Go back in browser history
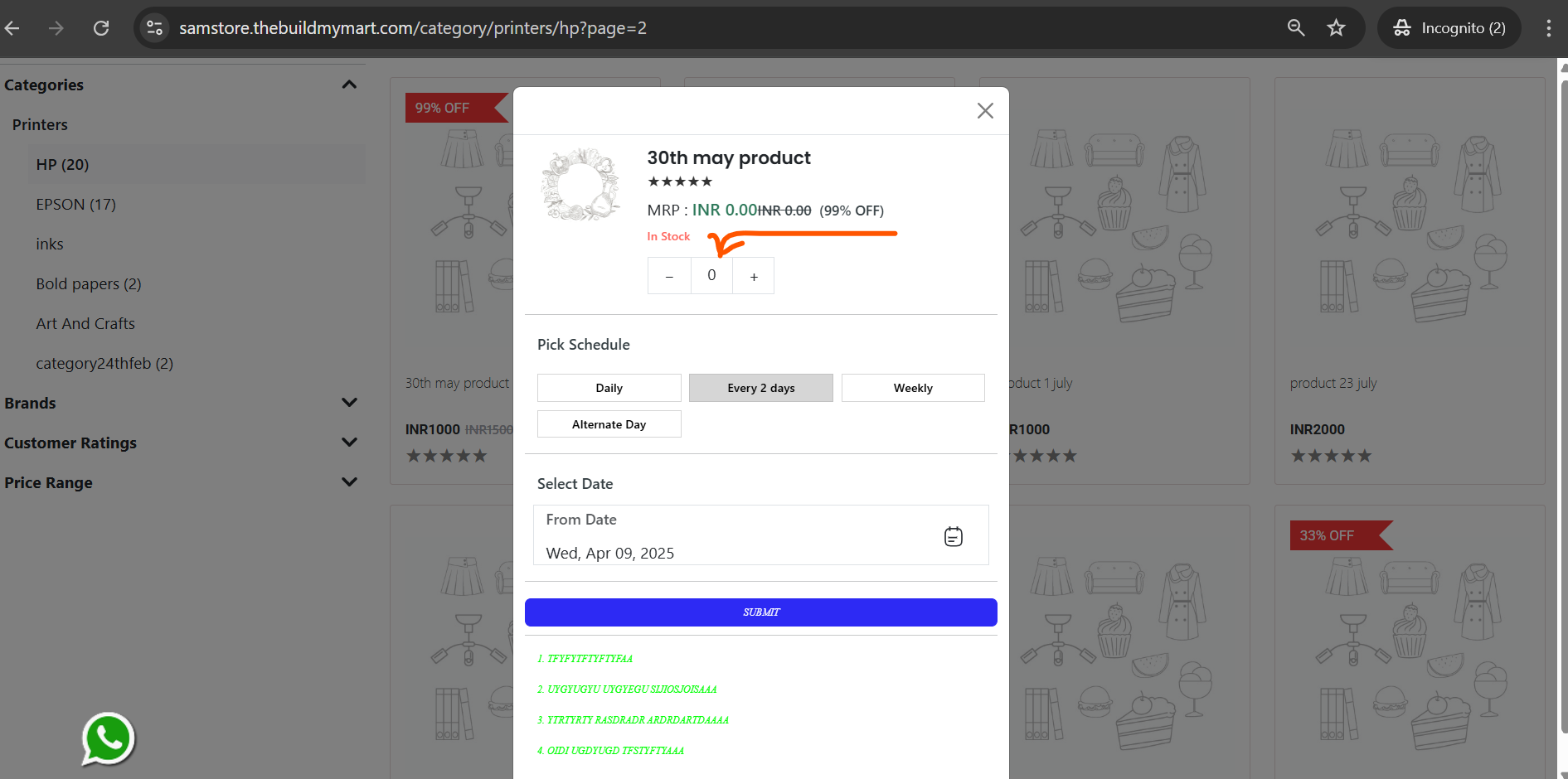Viewport: 1568px width, 779px height. (x=12, y=28)
